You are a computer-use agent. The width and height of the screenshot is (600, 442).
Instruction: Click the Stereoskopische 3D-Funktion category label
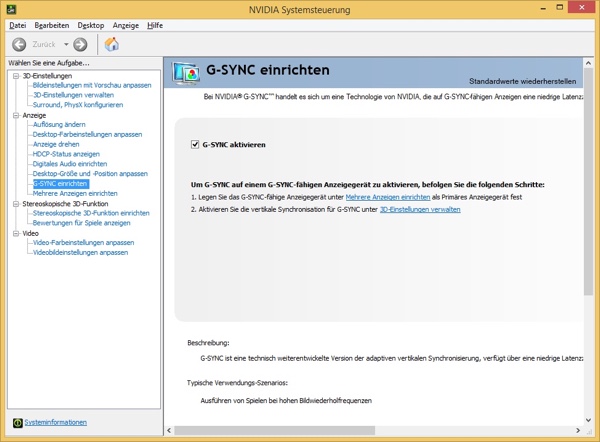[65, 204]
